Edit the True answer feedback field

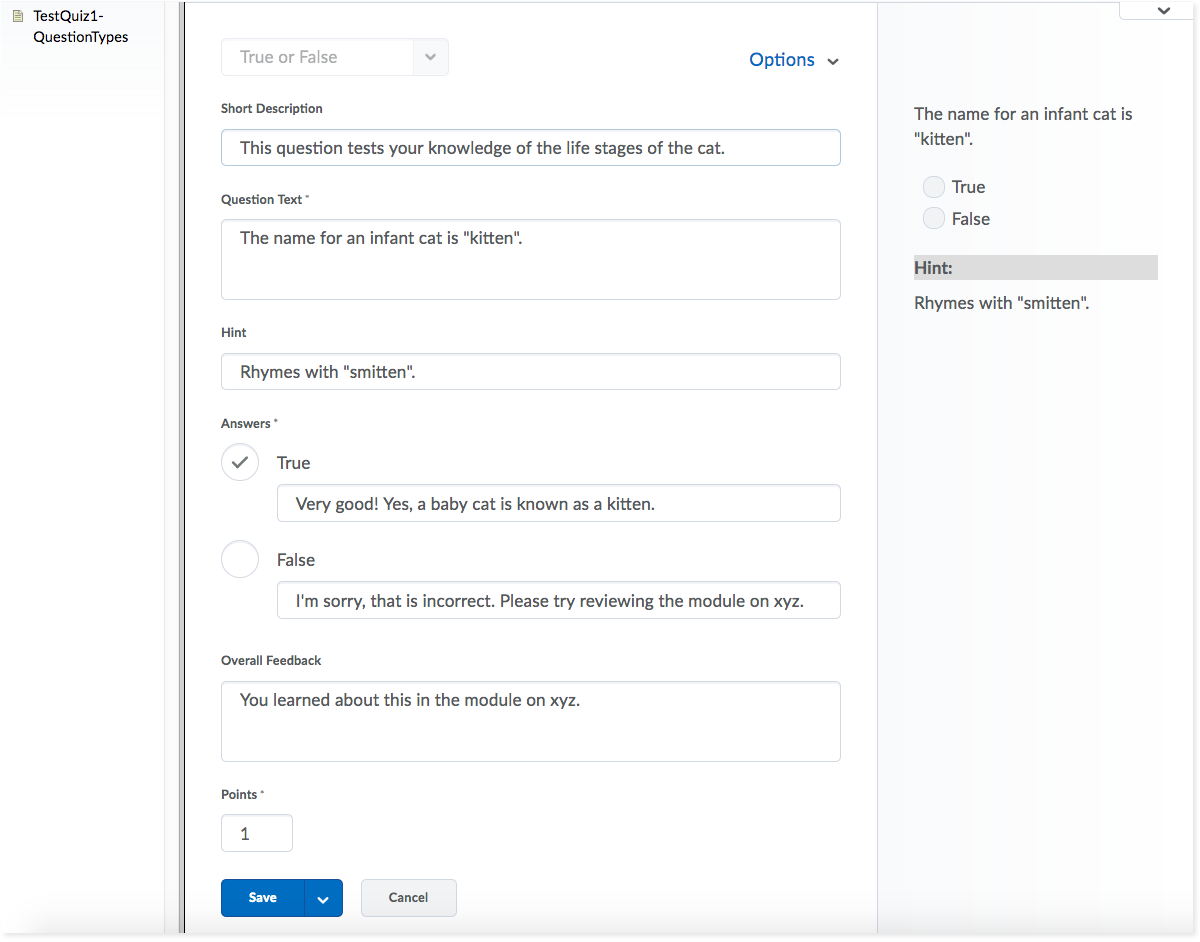click(558, 504)
